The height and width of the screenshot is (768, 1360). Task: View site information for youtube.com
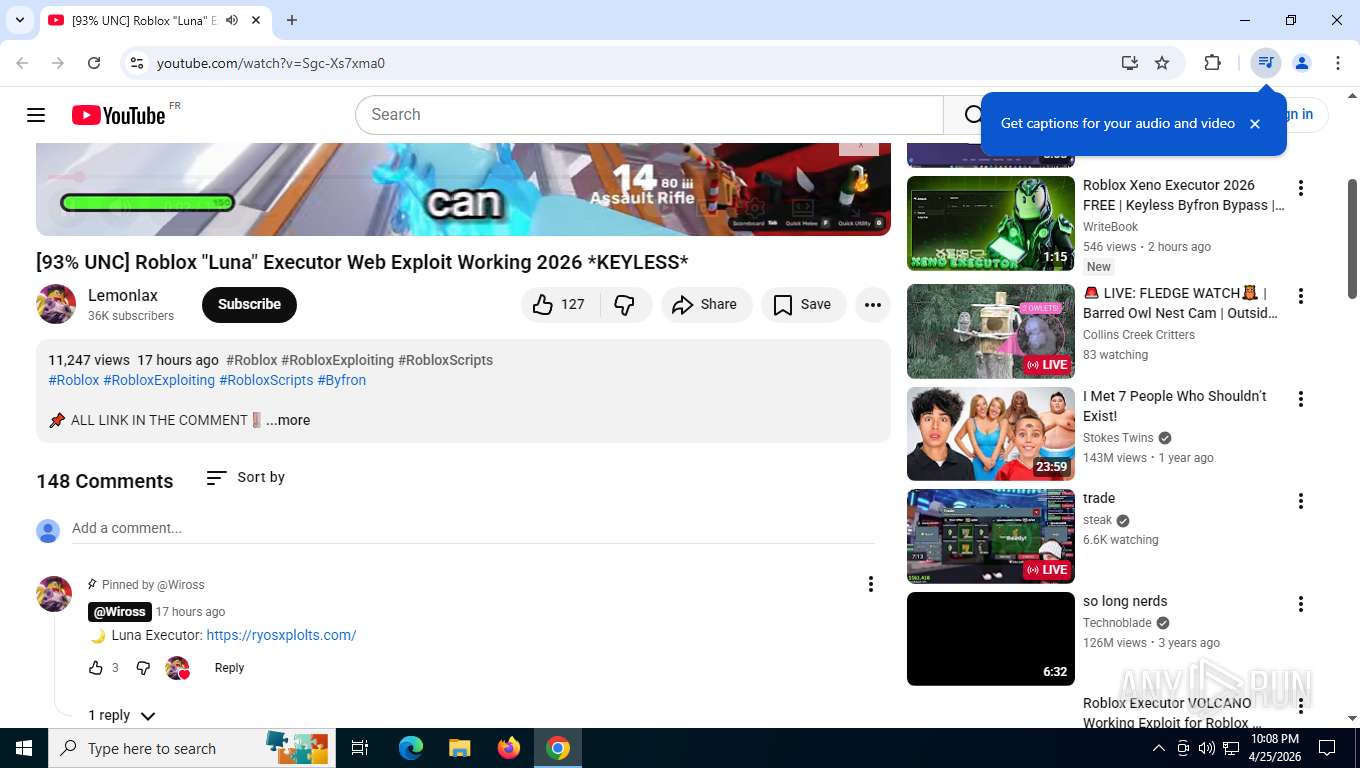click(137, 63)
